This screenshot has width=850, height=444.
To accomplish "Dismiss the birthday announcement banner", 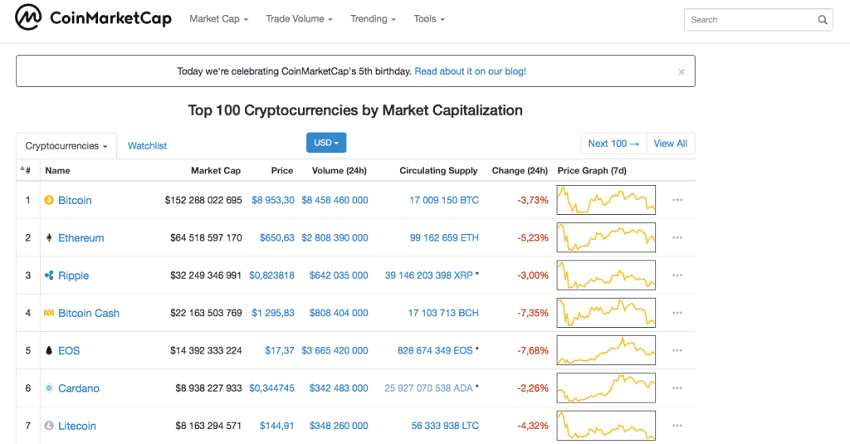I will coord(682,72).
